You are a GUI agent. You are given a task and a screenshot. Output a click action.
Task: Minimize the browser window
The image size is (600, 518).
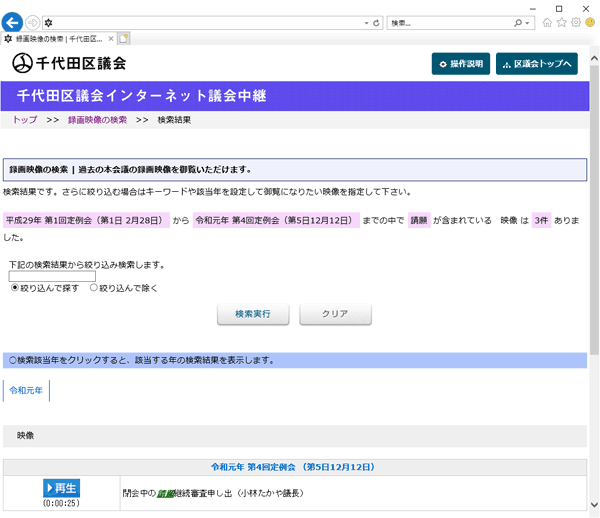533,9
